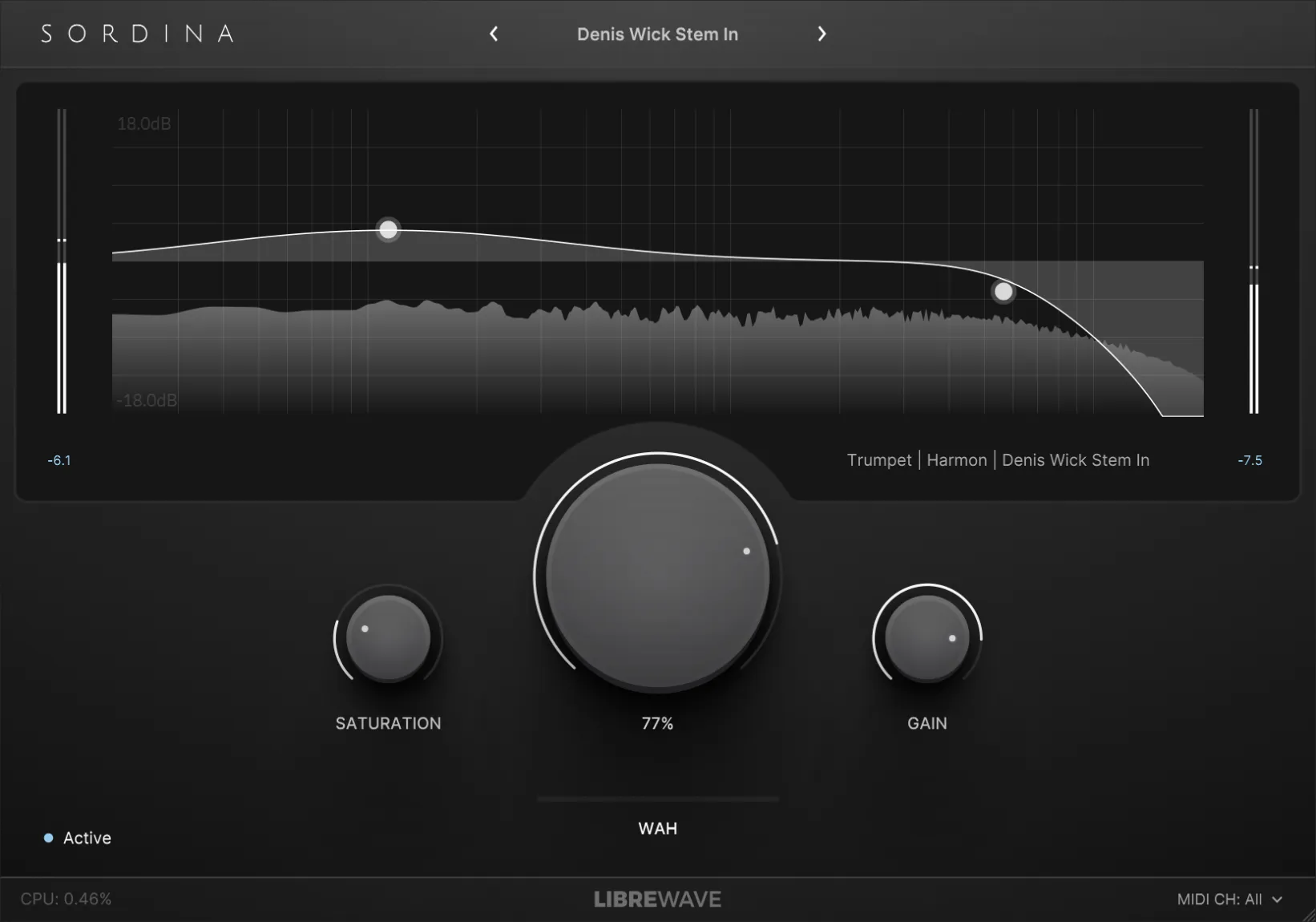Click the Librewave logo
1316x922 pixels.
[657, 900]
